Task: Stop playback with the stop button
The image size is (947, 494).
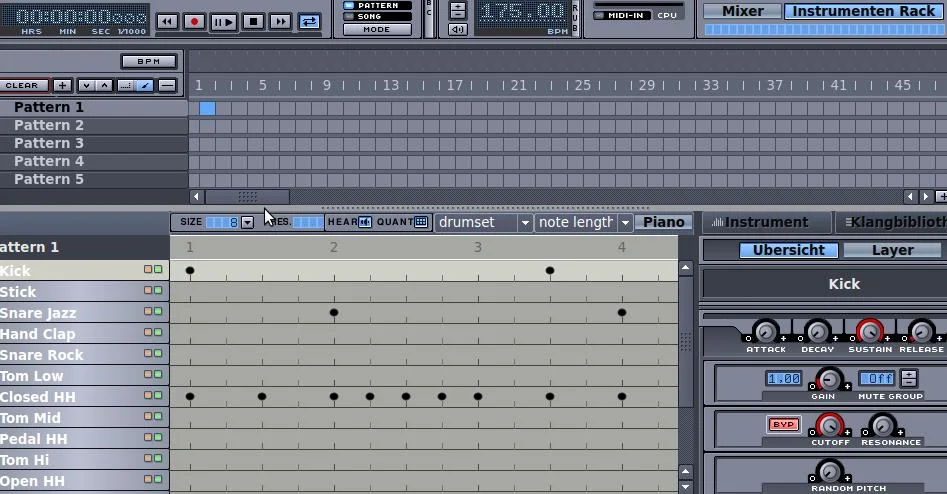Action: pyautogui.click(x=253, y=21)
